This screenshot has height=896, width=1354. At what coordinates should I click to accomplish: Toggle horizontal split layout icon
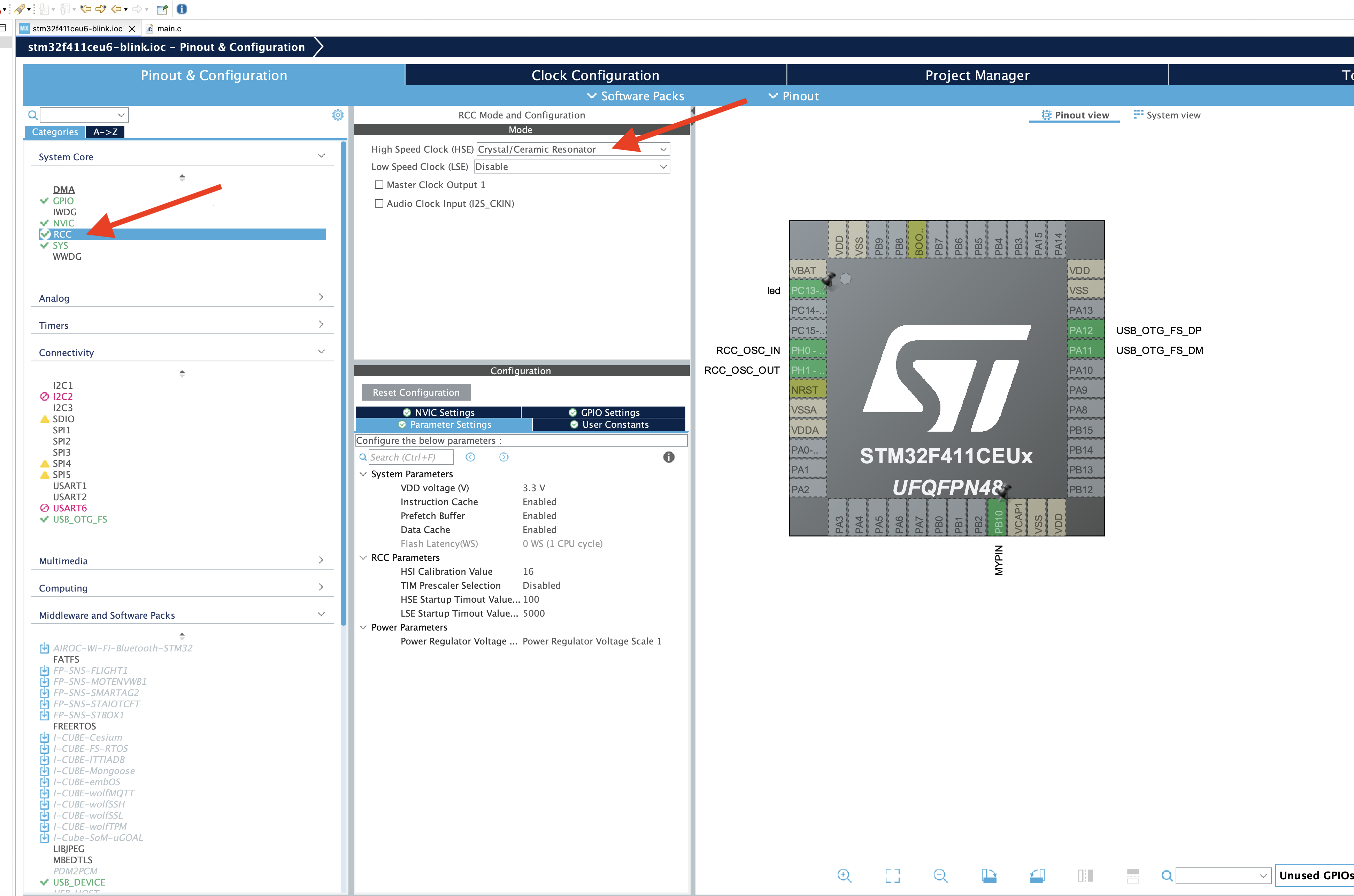[x=1133, y=875]
